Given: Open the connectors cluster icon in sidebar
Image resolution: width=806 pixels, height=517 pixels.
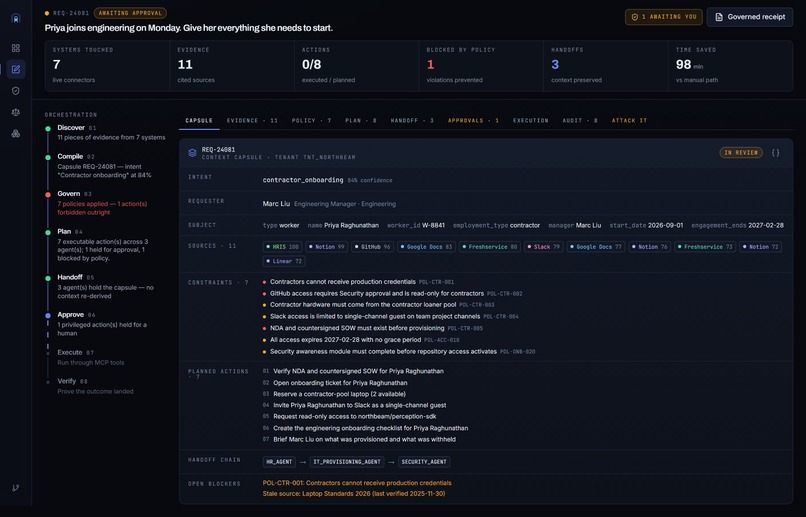Looking at the screenshot, I should 16,134.
